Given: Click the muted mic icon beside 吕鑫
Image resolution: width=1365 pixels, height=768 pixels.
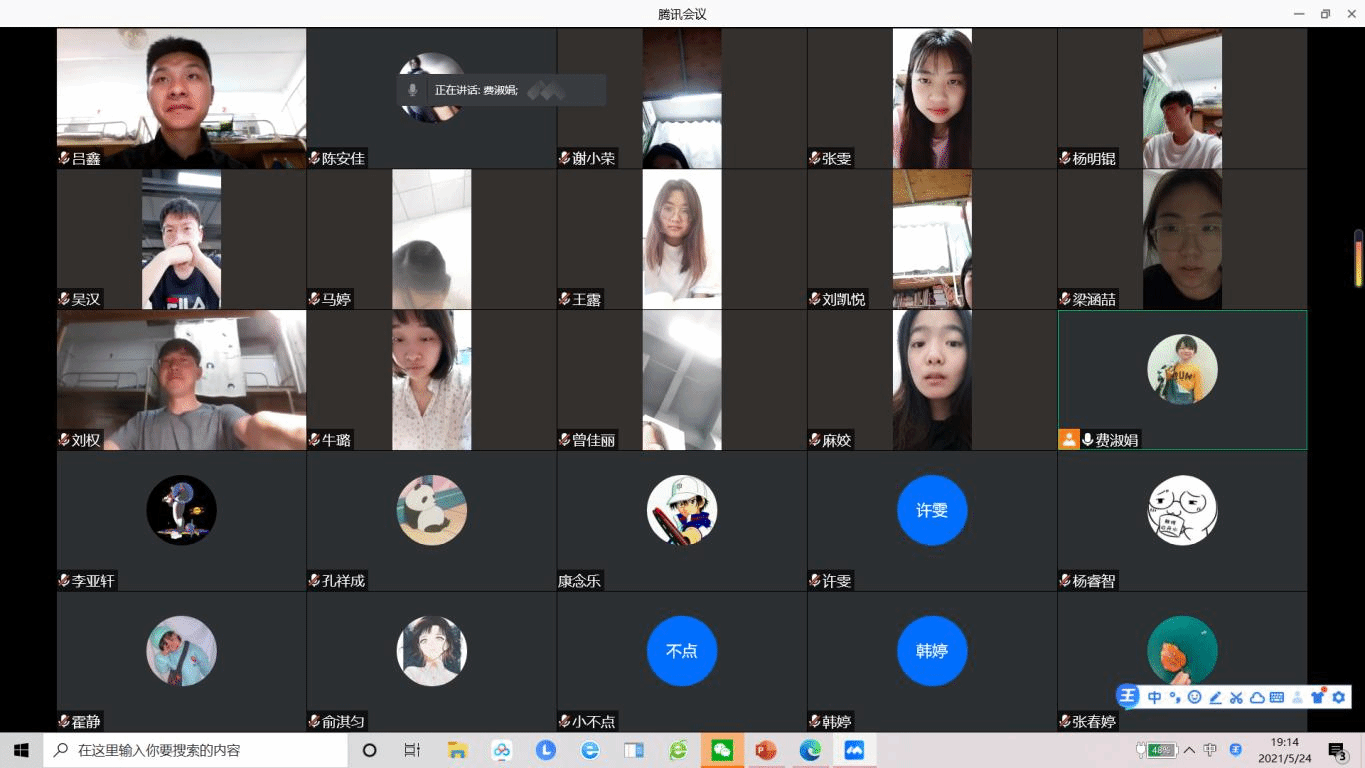Looking at the screenshot, I should 64,158.
